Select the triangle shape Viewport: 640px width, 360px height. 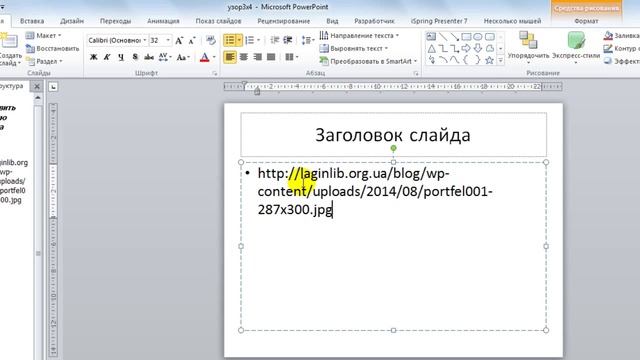[431, 49]
